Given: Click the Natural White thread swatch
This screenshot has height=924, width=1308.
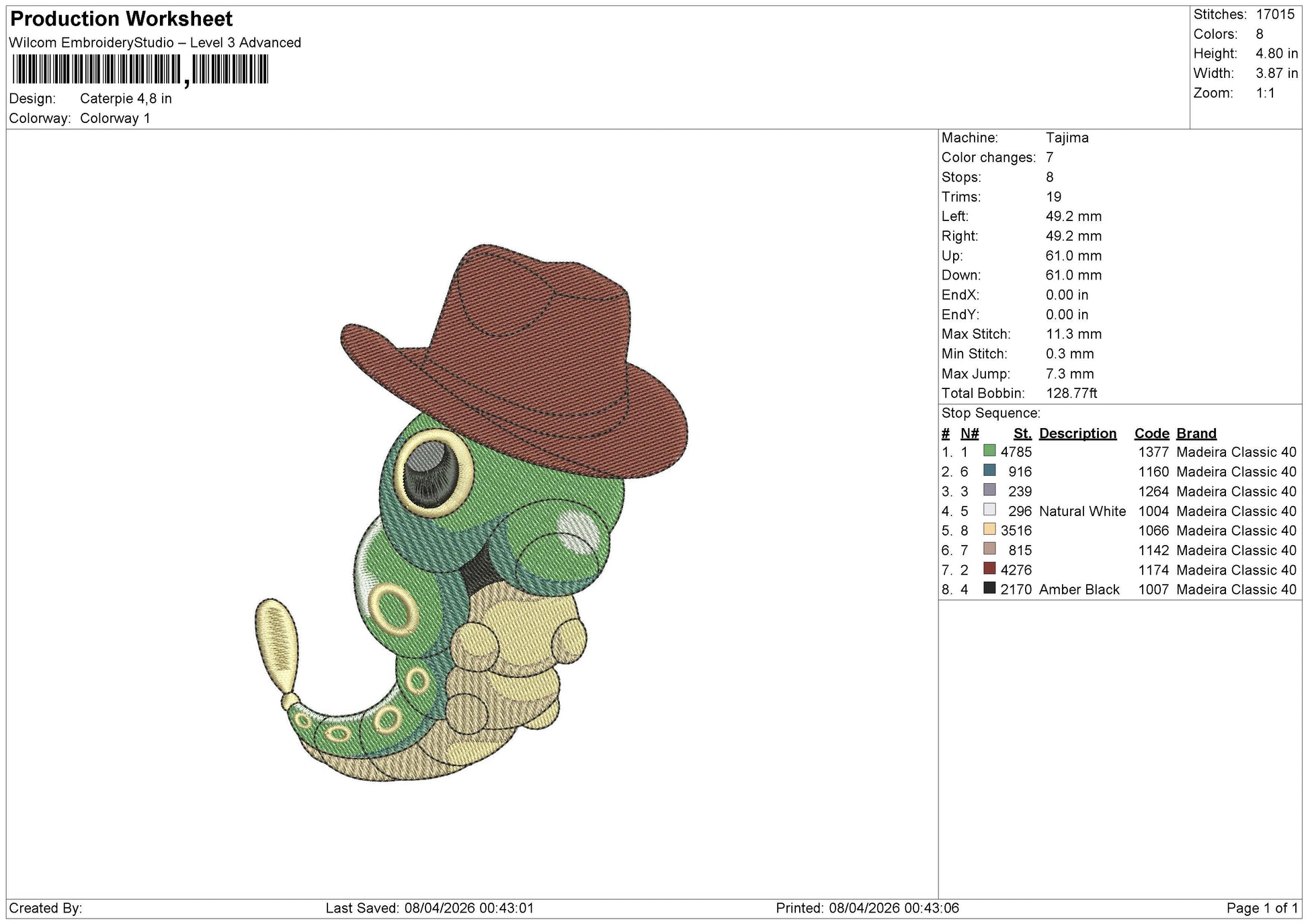Looking at the screenshot, I should pyautogui.click(x=989, y=509).
